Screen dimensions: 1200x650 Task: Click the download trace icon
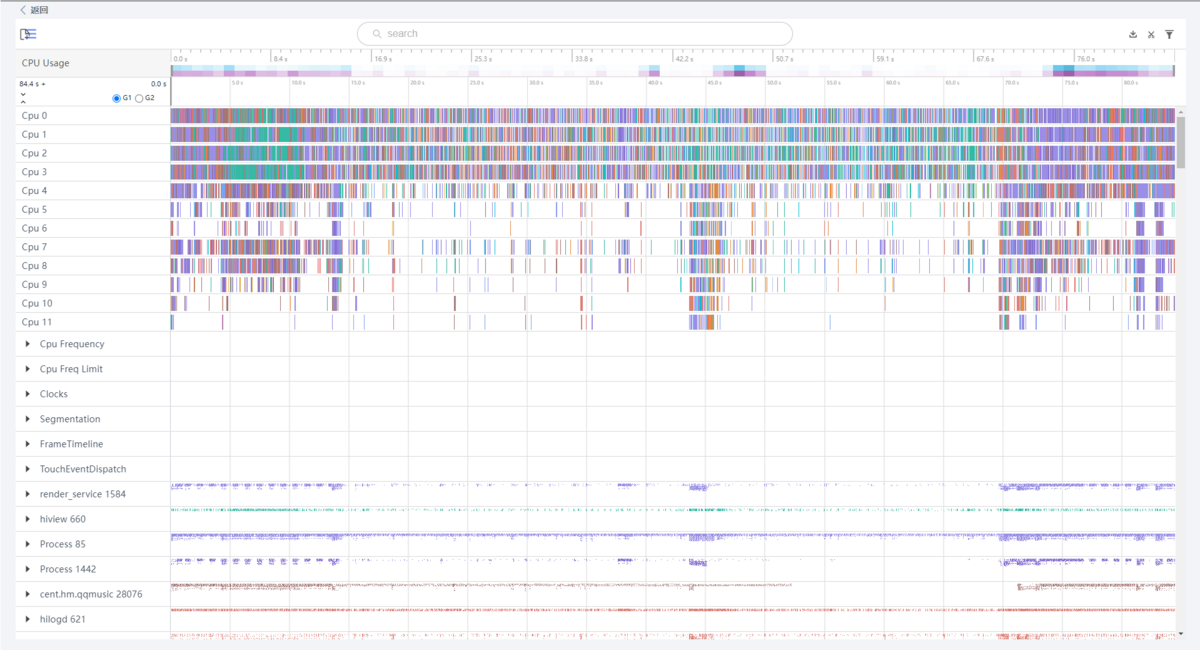click(1133, 34)
